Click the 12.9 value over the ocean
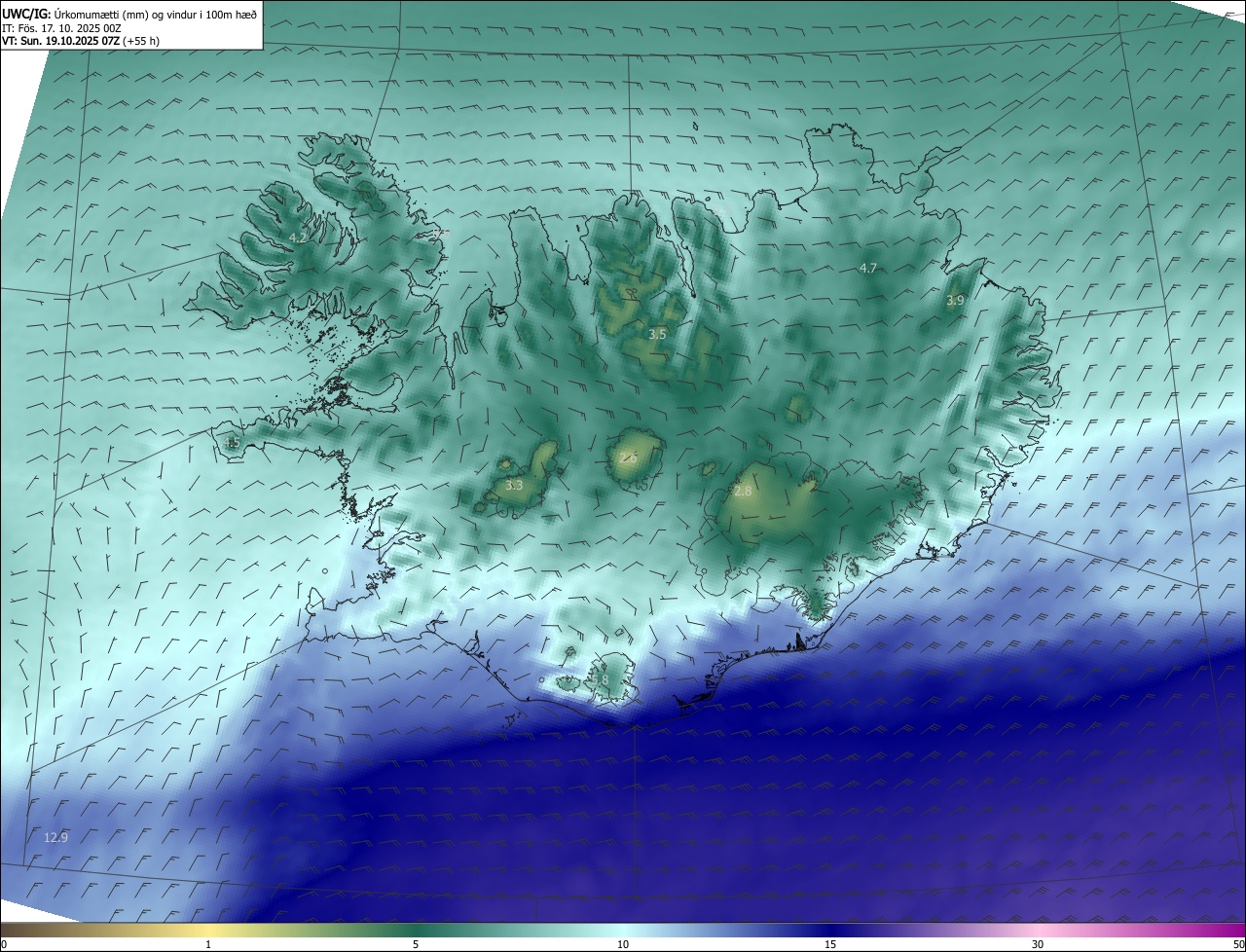 click(56, 837)
